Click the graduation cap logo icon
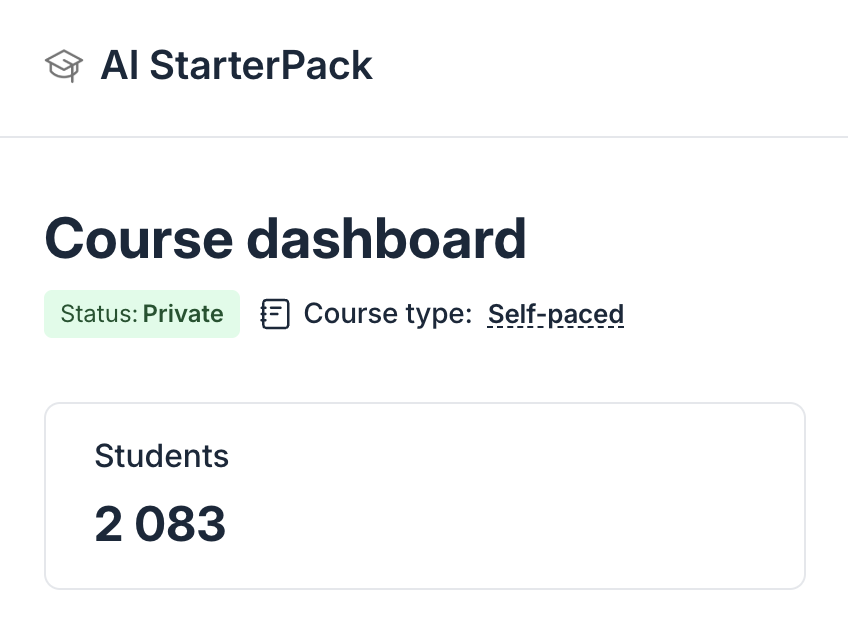The width and height of the screenshot is (848, 638). coord(64,66)
